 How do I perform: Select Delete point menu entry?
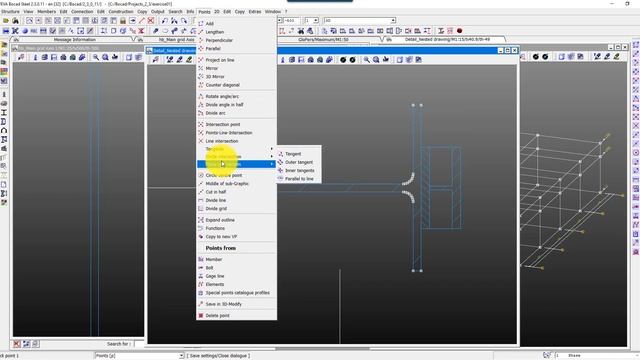218,316
